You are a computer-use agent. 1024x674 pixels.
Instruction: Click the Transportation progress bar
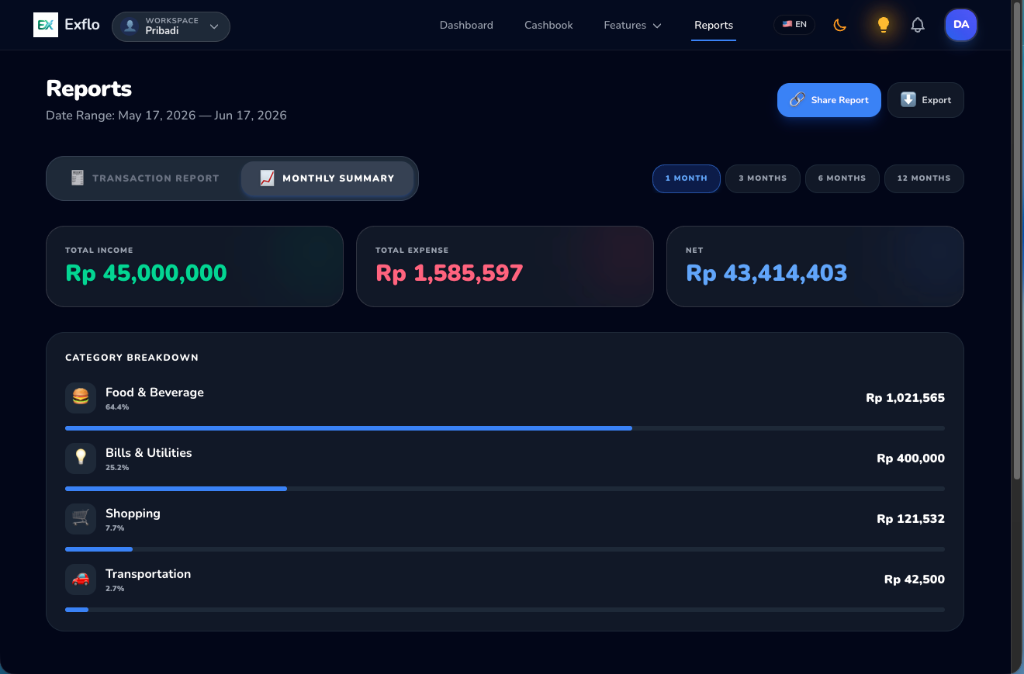click(x=505, y=609)
